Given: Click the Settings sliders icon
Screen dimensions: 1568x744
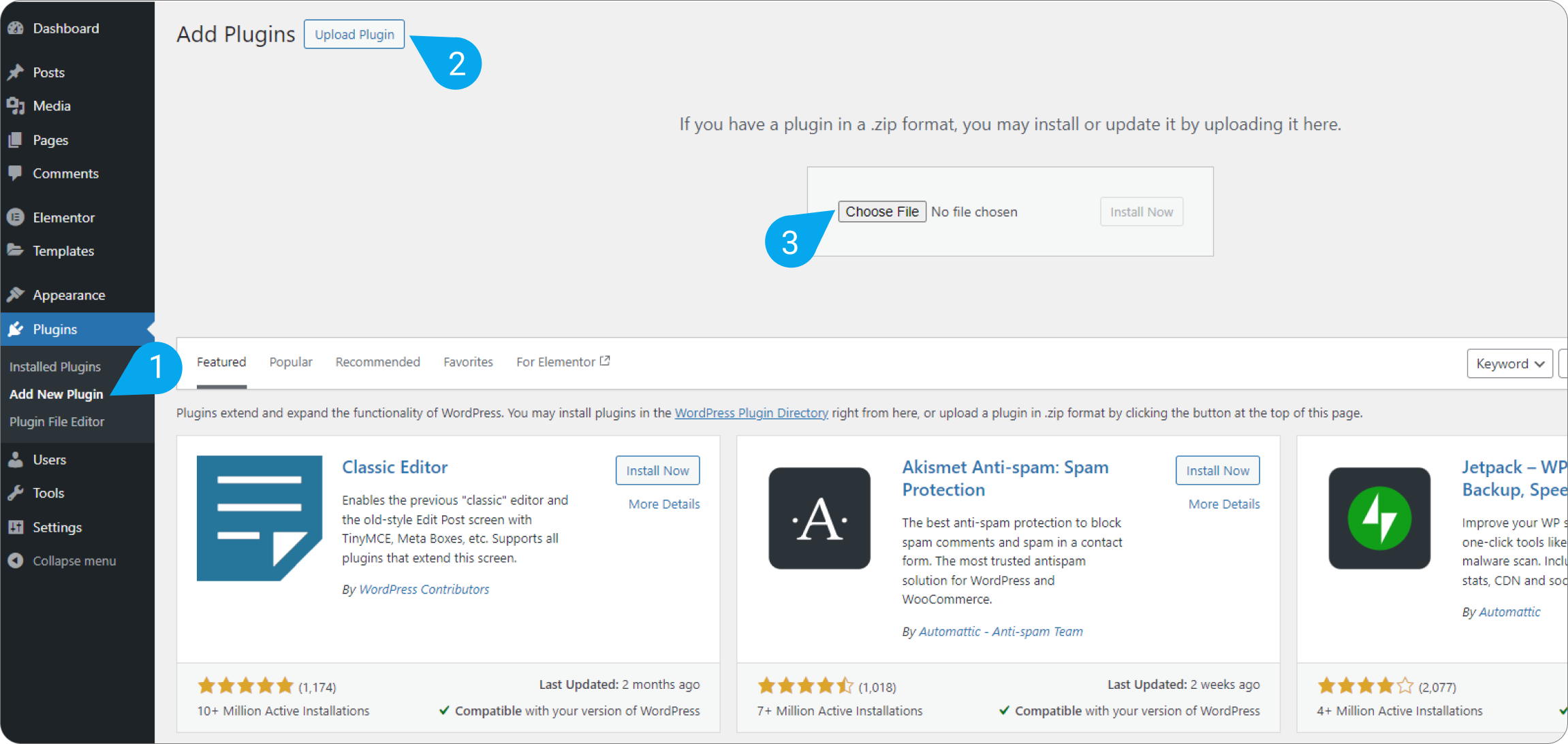Looking at the screenshot, I should 16,528.
